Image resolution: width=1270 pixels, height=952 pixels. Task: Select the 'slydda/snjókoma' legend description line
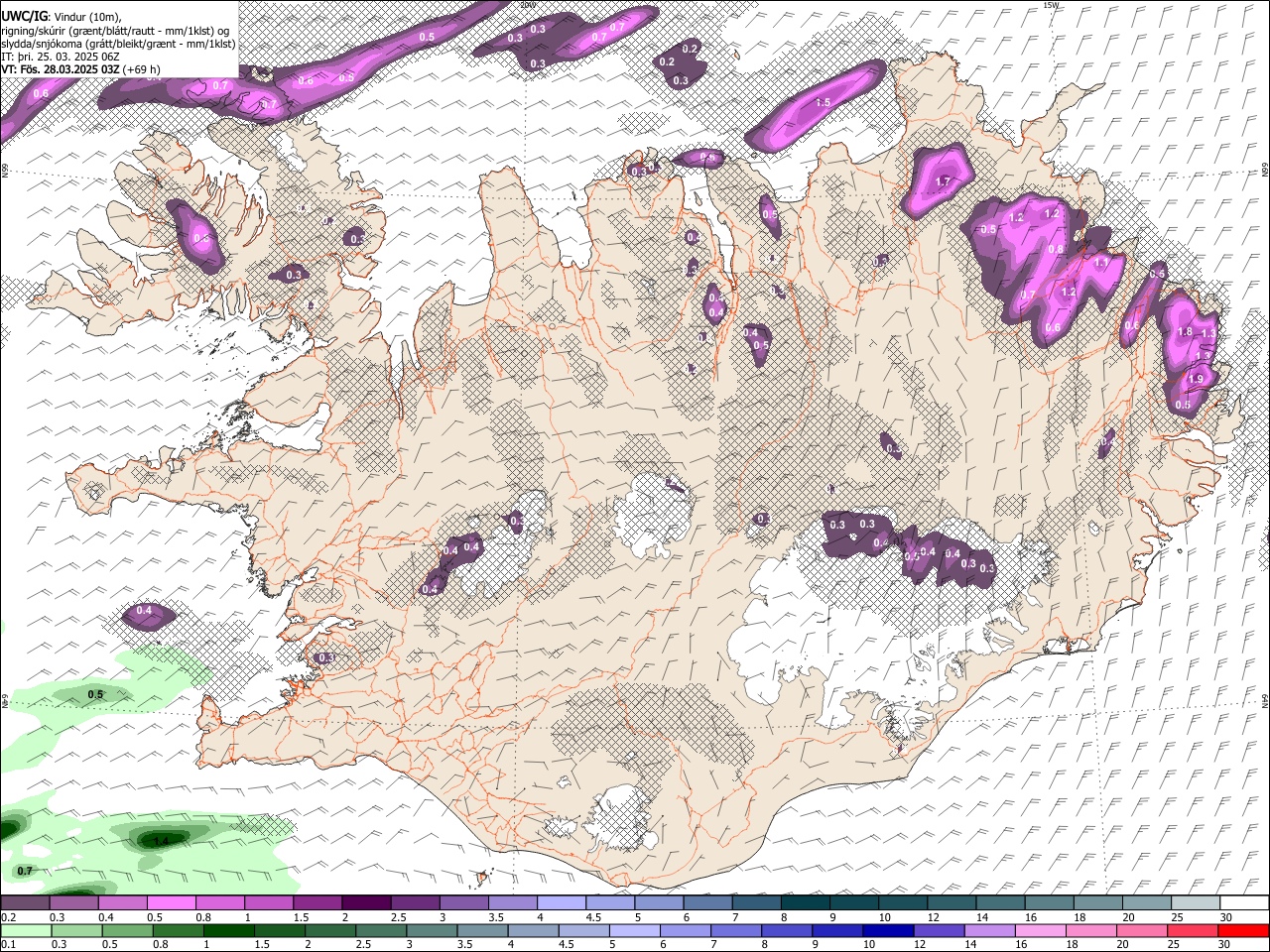pyautogui.click(x=118, y=44)
